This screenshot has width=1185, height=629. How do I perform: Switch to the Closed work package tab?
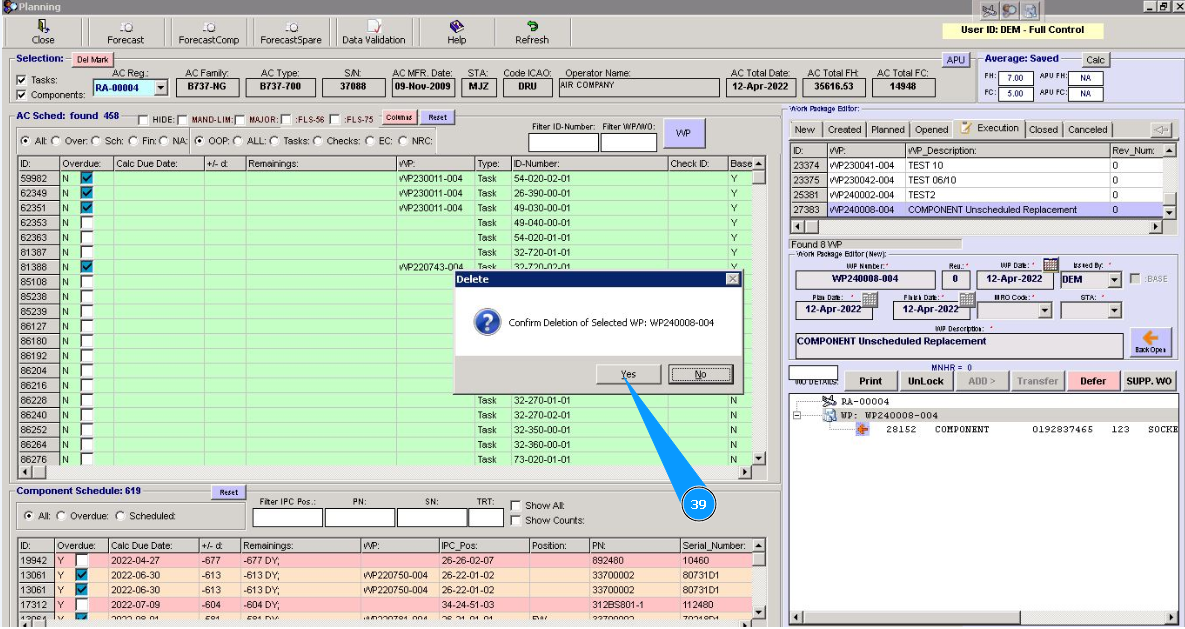point(1043,129)
